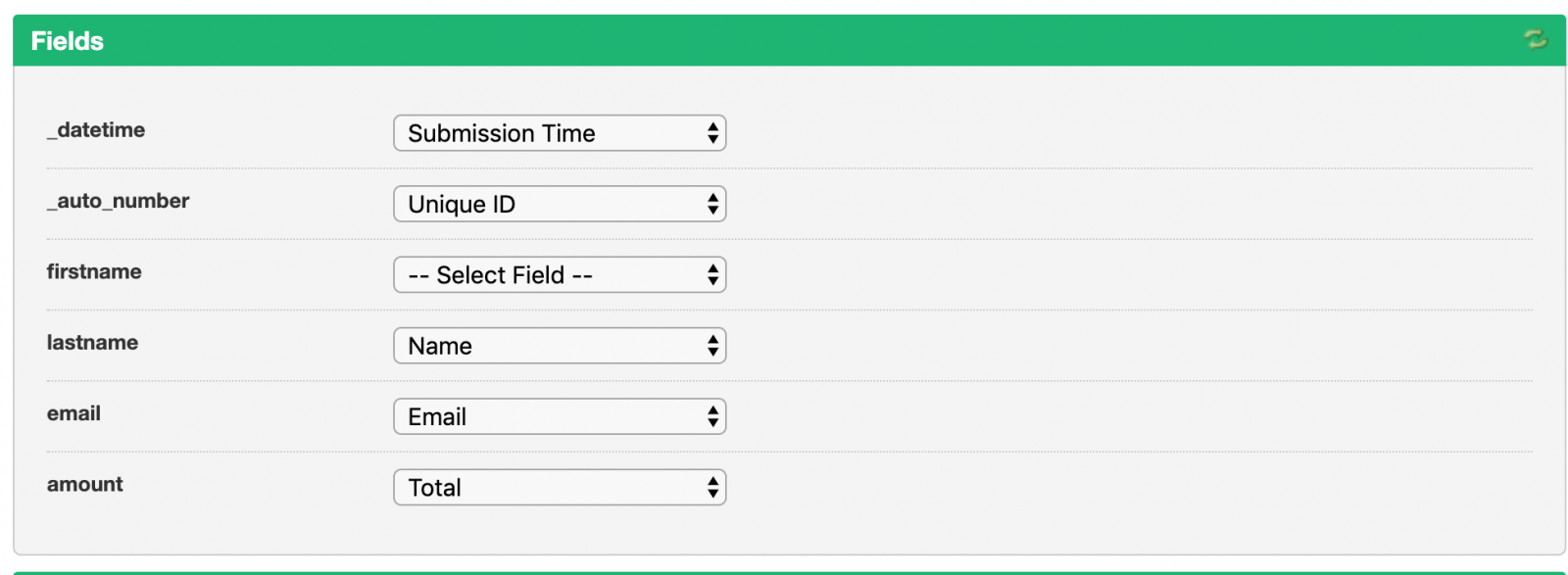The width and height of the screenshot is (1568, 575).
Task: Click the lastname field label
Action: click(x=92, y=343)
